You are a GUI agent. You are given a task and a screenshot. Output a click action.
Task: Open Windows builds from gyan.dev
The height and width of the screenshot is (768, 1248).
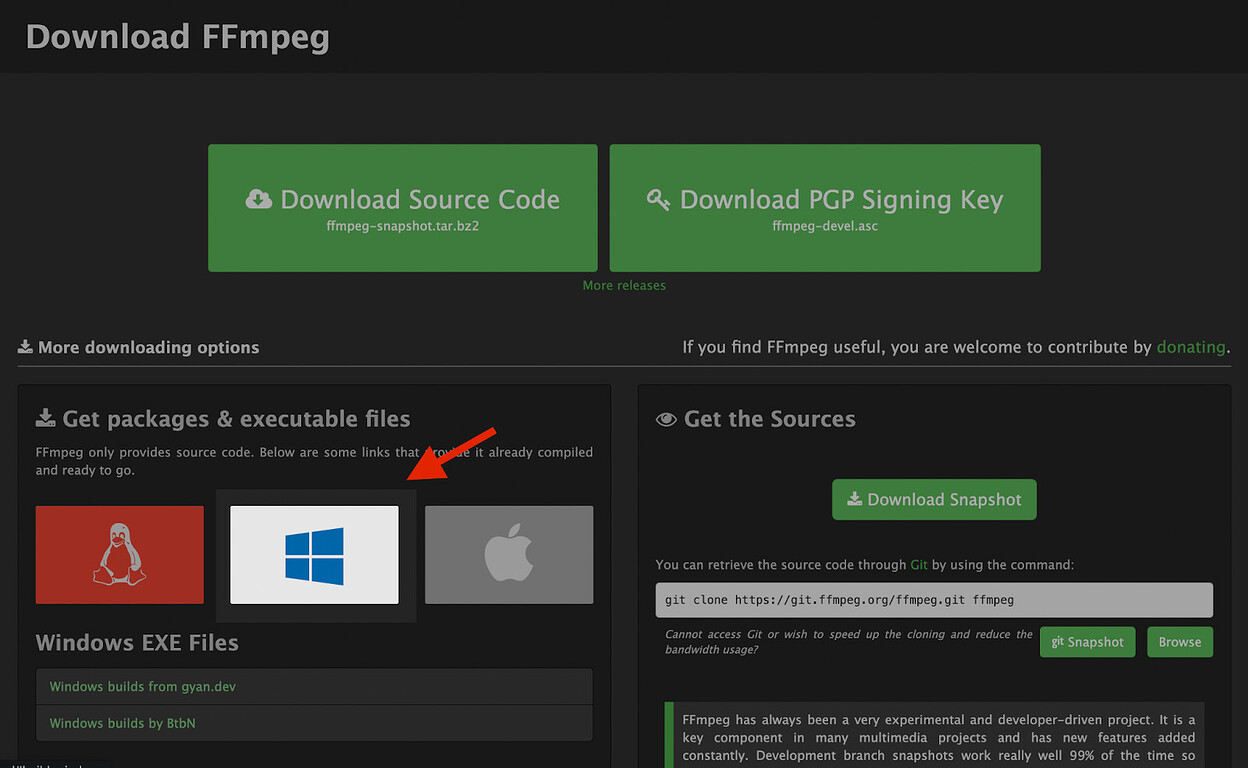click(144, 686)
